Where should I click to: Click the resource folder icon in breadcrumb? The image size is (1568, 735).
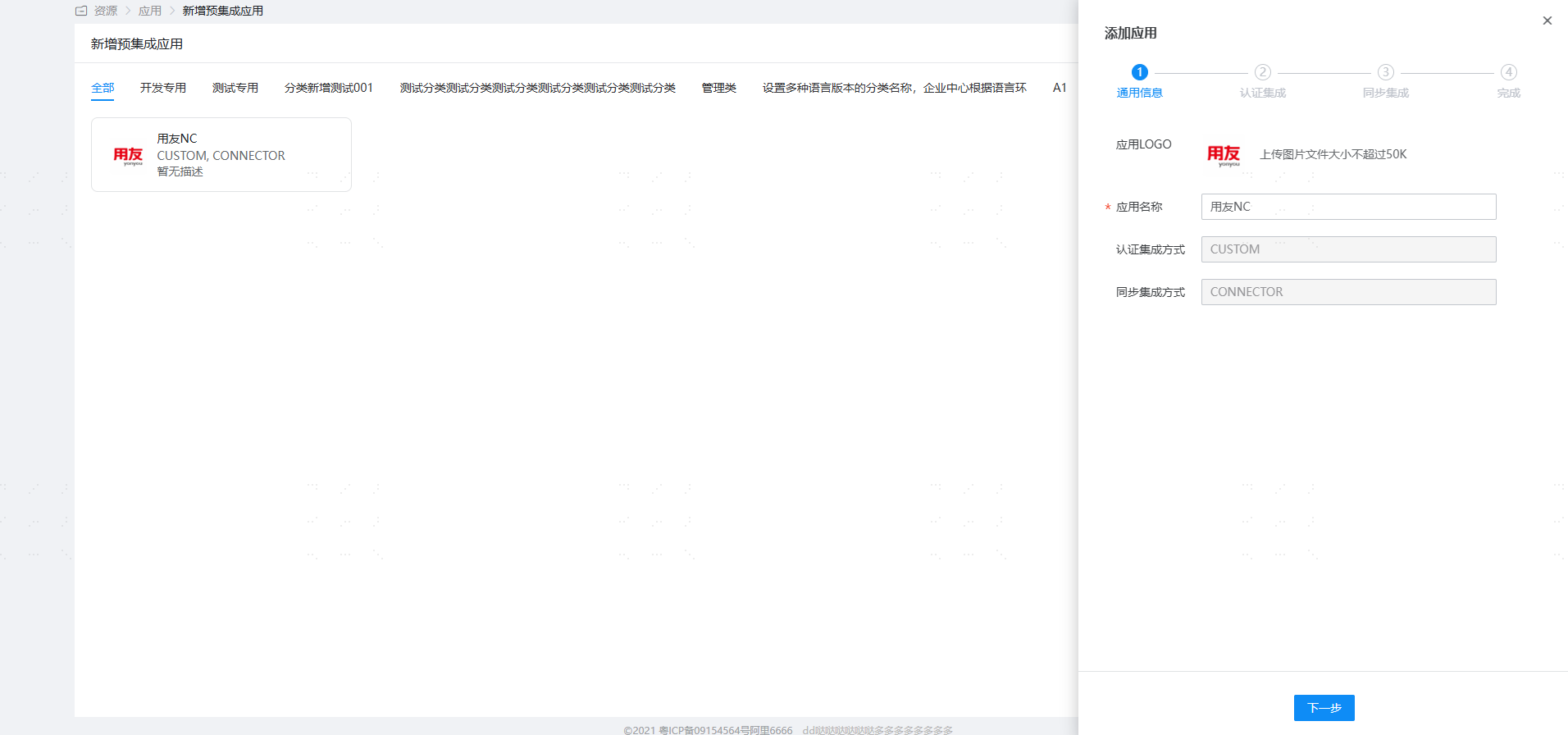pyautogui.click(x=81, y=11)
